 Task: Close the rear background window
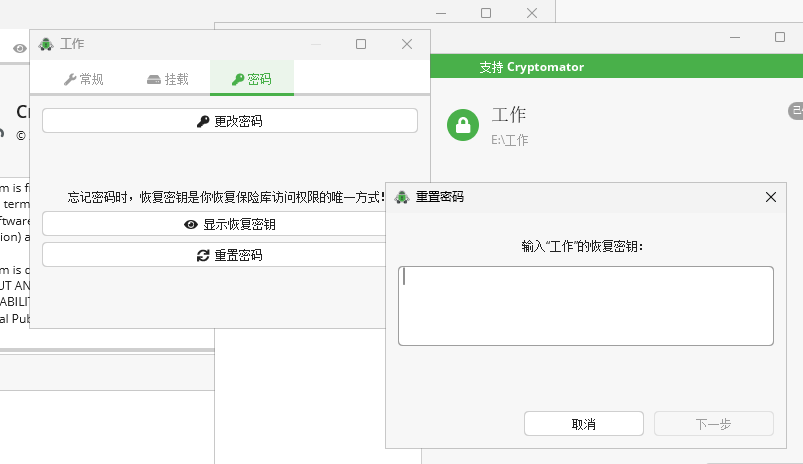(532, 13)
